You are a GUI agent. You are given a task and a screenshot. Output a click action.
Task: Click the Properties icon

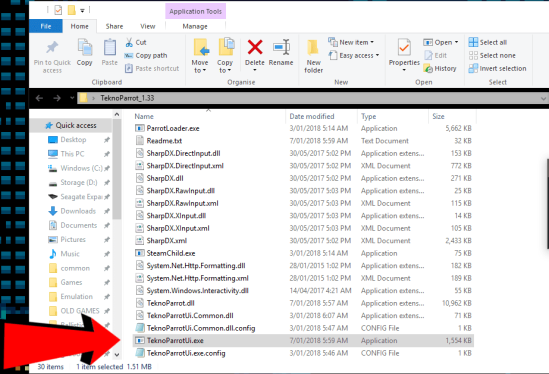404,47
